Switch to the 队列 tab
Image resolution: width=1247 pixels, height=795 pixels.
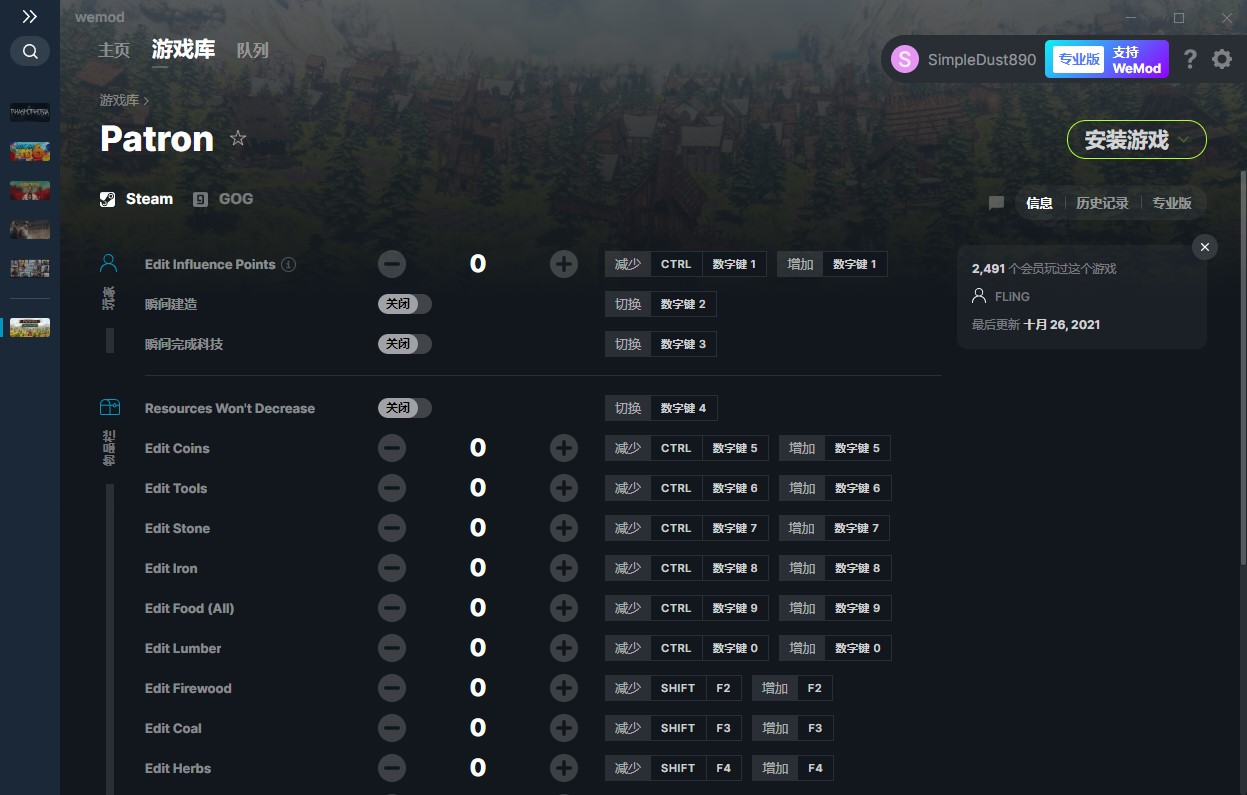252,50
